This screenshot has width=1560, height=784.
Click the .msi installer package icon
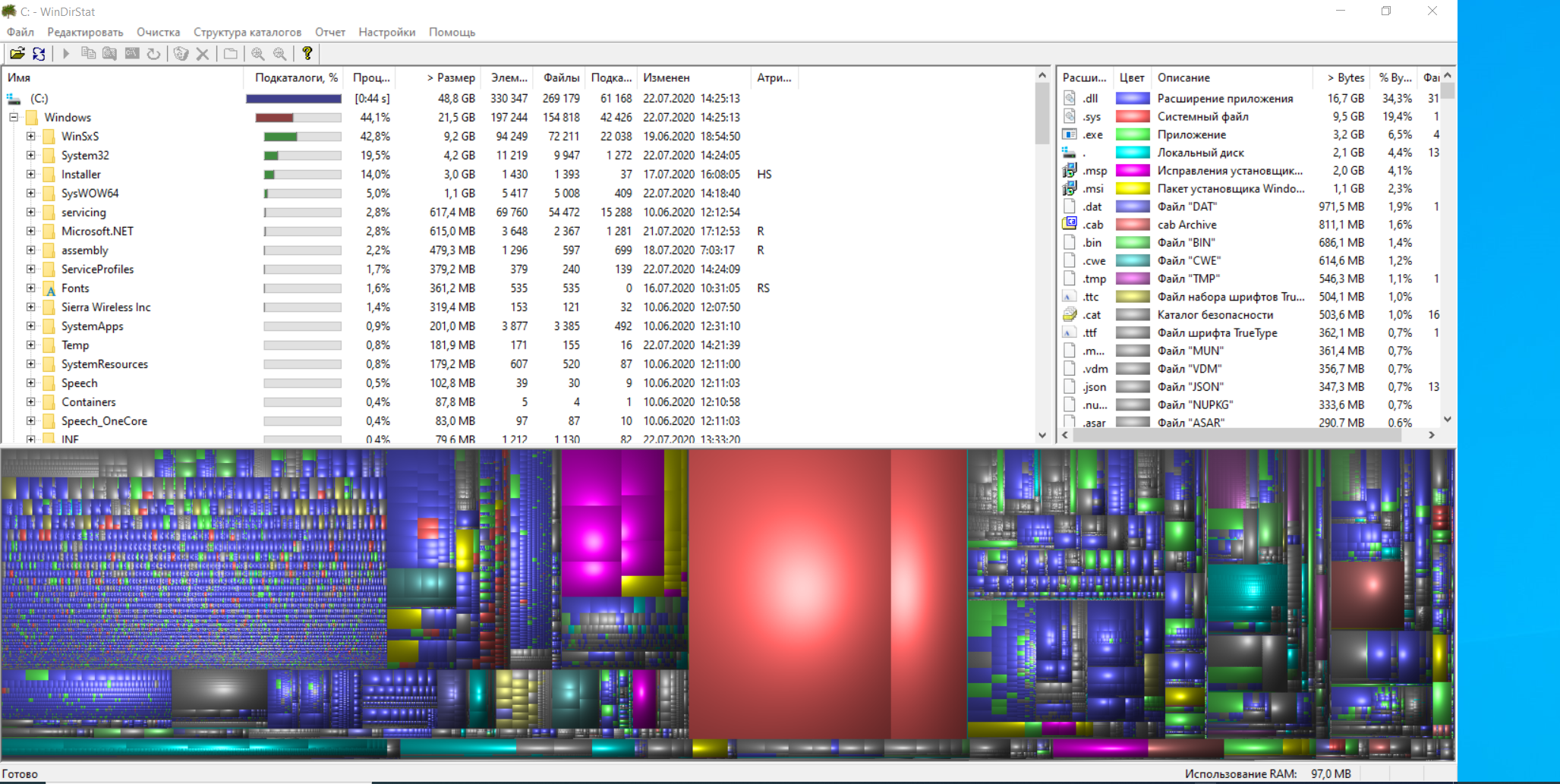coord(1070,188)
